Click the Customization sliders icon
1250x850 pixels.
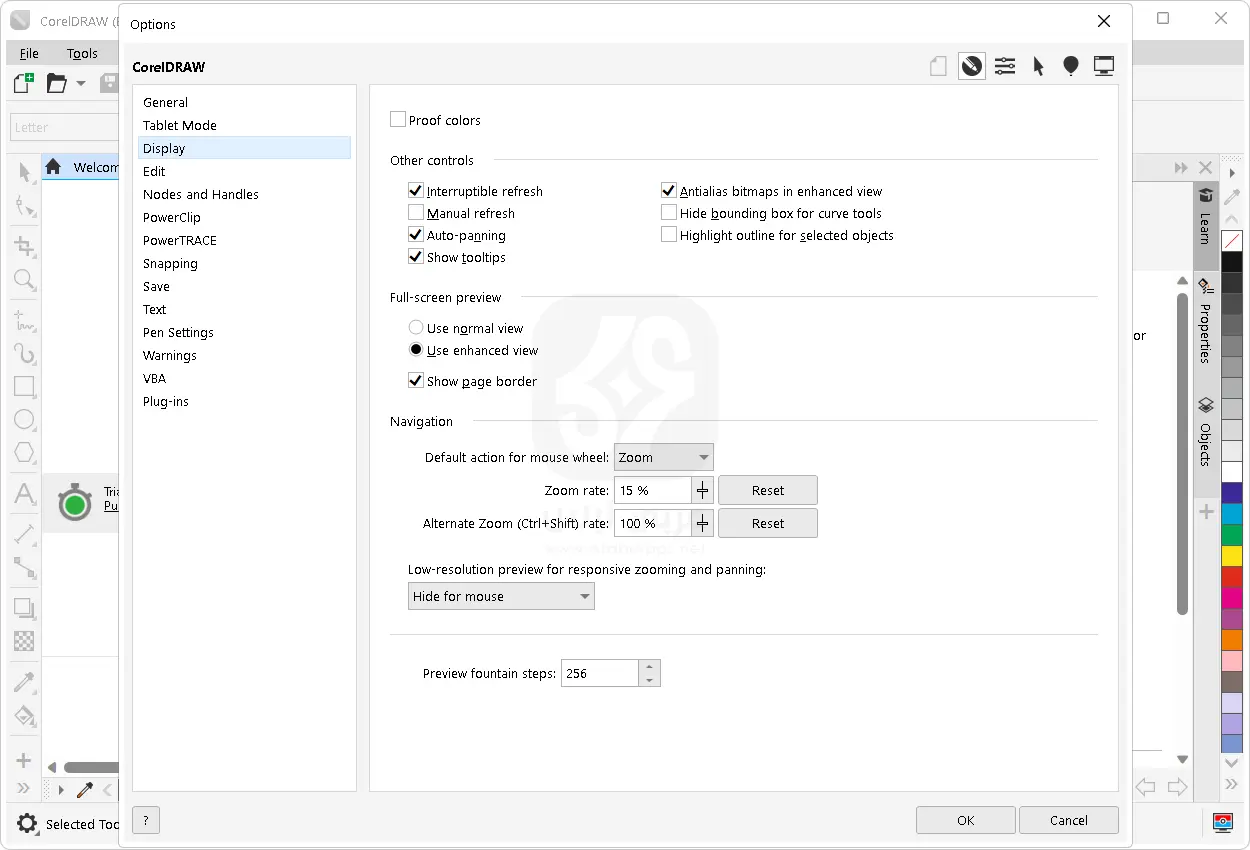click(1005, 67)
